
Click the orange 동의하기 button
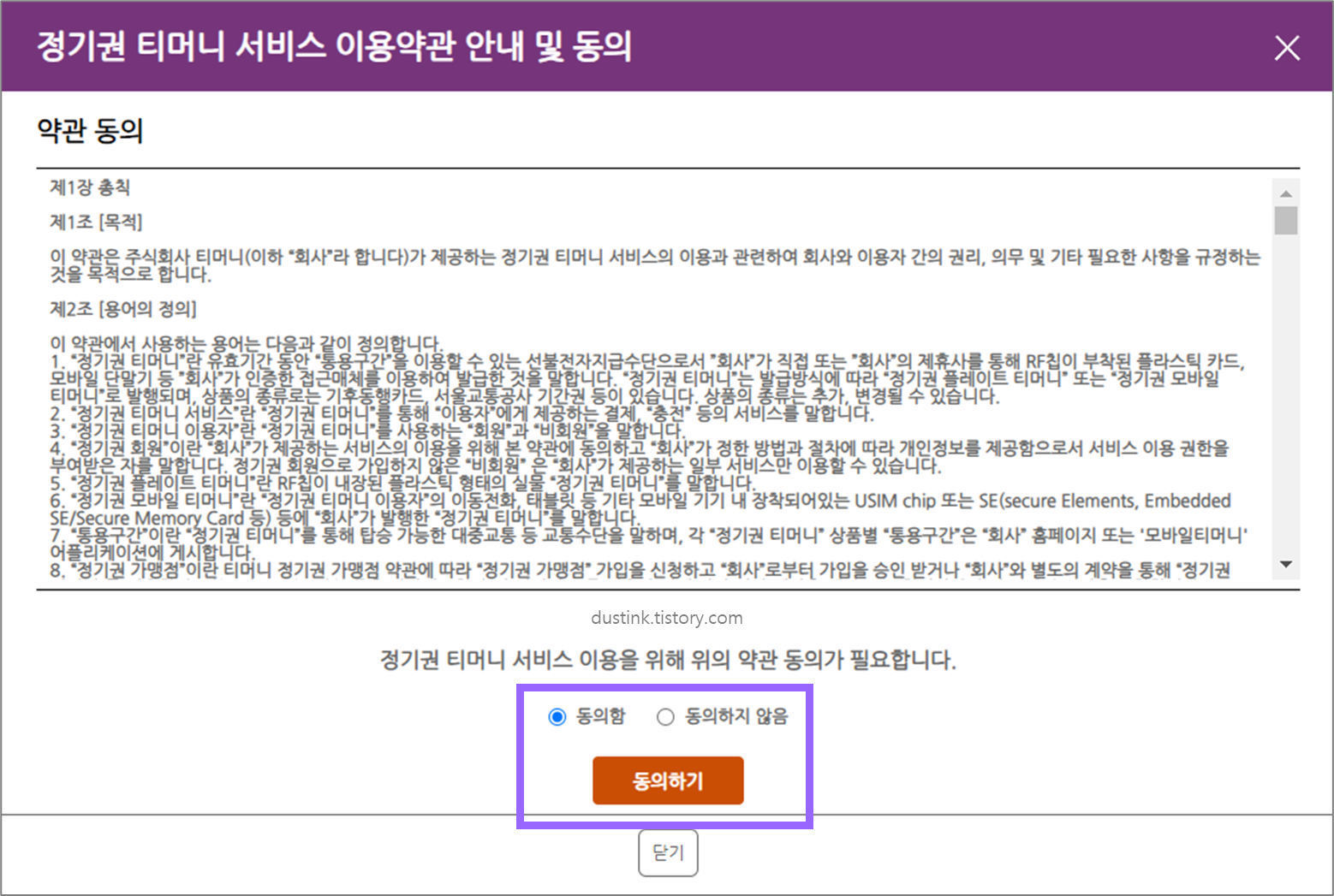click(668, 780)
